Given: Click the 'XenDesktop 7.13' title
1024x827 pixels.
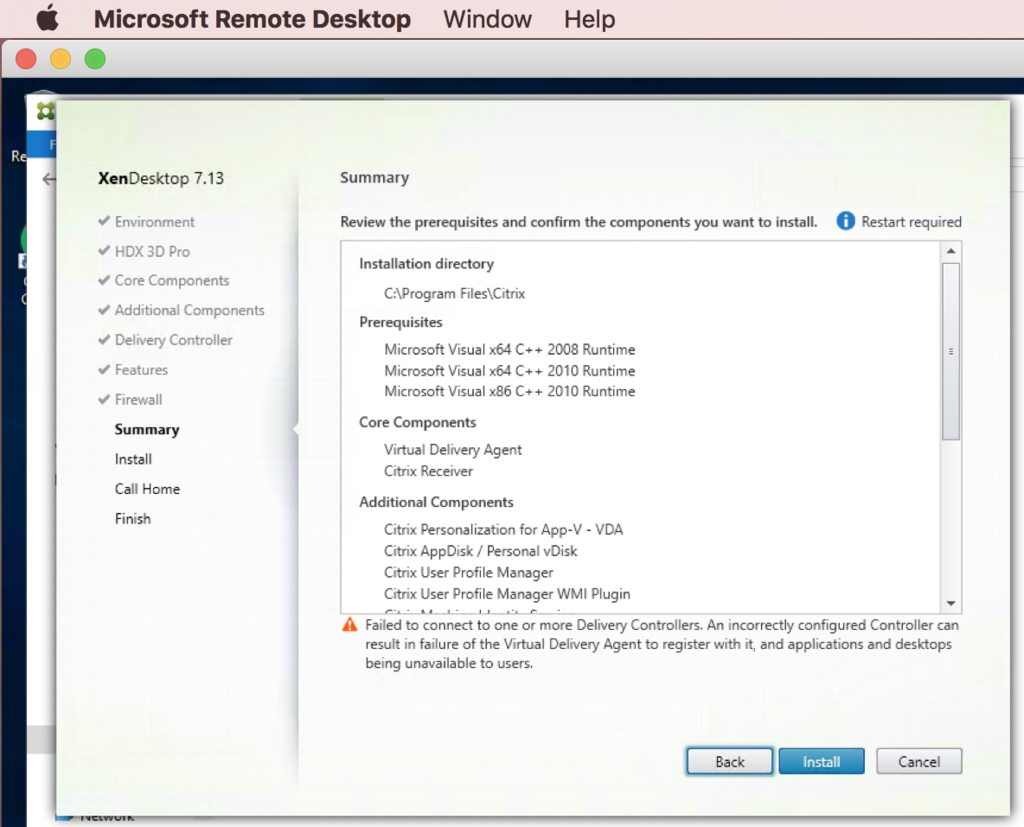Looking at the screenshot, I should pyautogui.click(x=161, y=178).
